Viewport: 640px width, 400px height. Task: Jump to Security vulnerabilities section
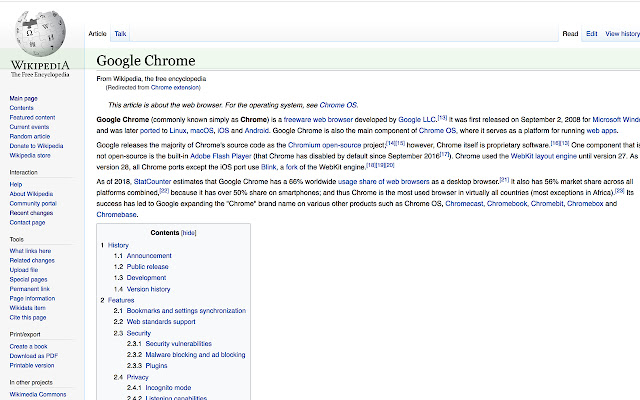click(x=178, y=344)
